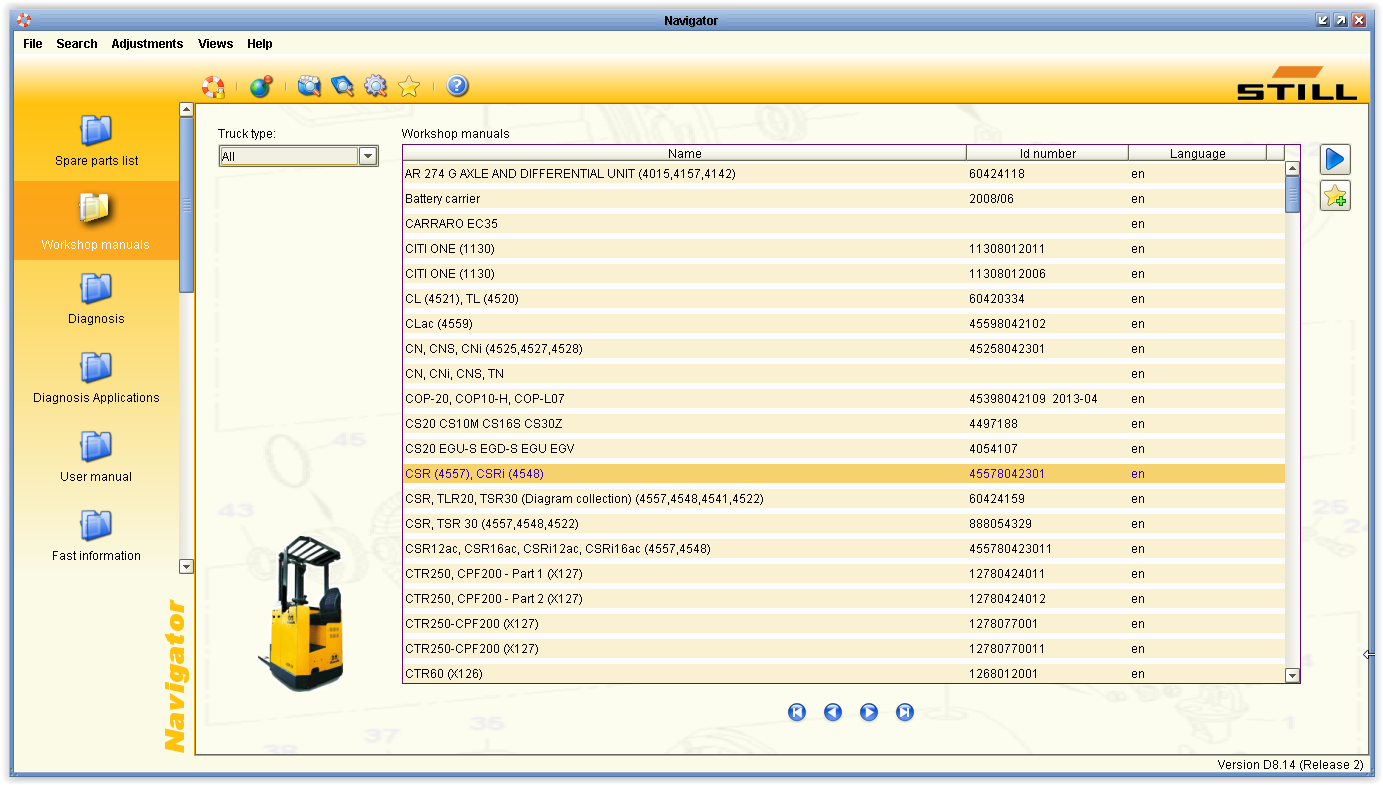Sort the list by Language column header
The height and width of the screenshot is (785, 1383).
tap(1197, 153)
